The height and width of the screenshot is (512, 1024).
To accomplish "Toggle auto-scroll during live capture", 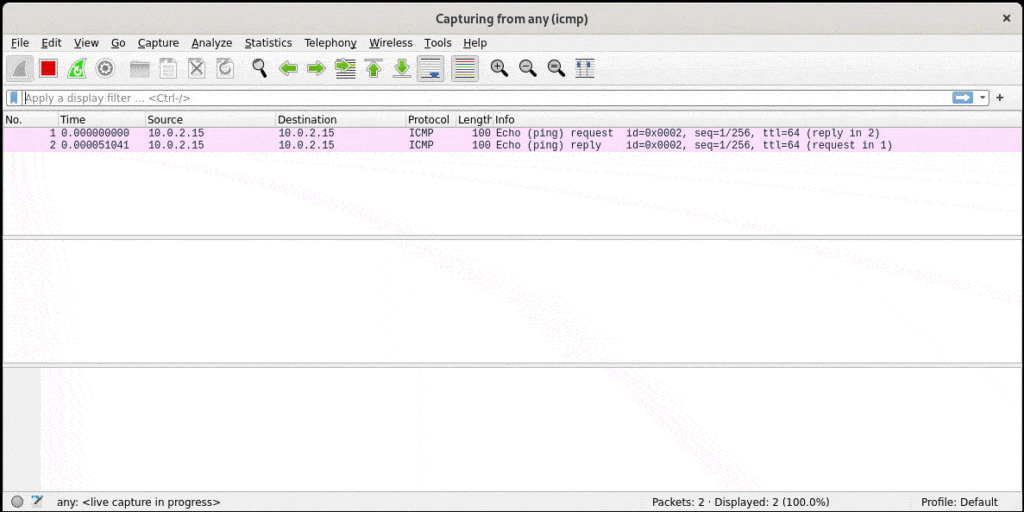I will click(430, 69).
